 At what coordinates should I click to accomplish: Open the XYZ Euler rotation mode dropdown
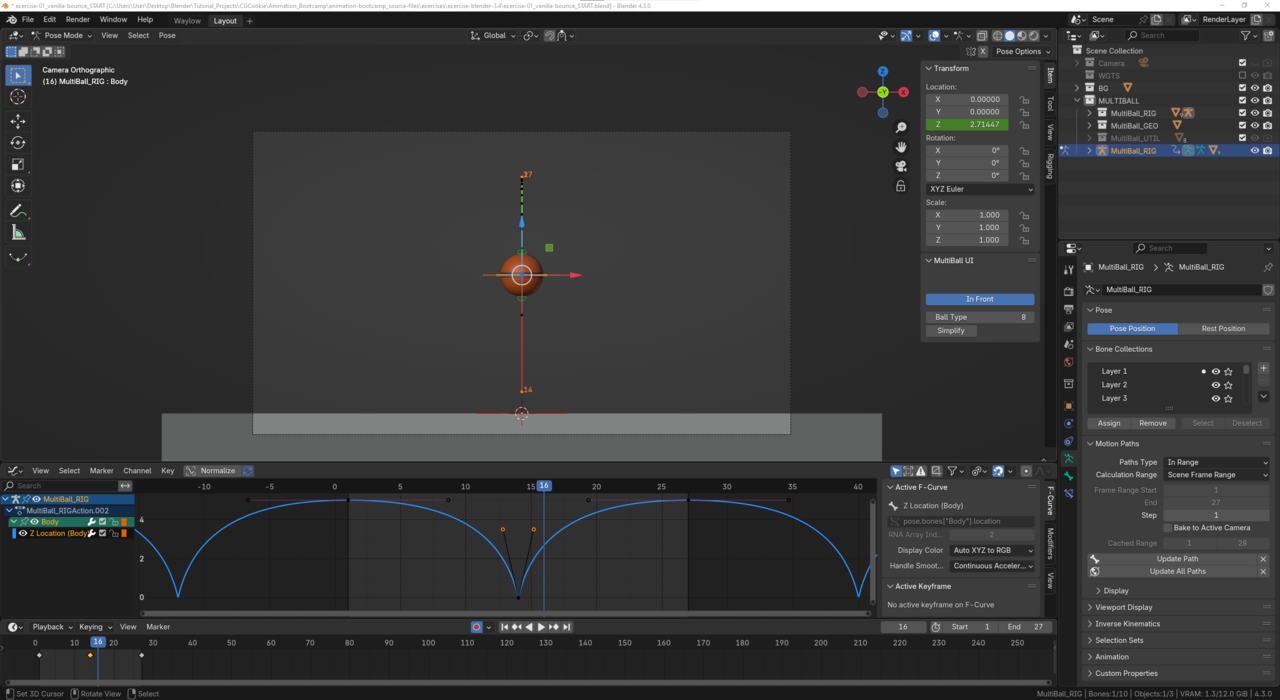[980, 189]
